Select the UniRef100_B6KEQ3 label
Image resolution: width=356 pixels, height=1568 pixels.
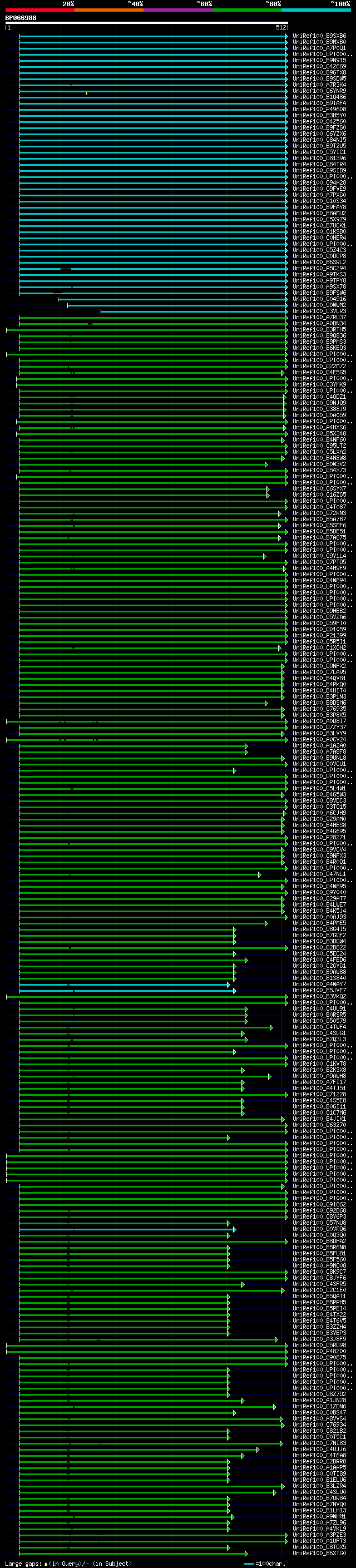coord(319,348)
